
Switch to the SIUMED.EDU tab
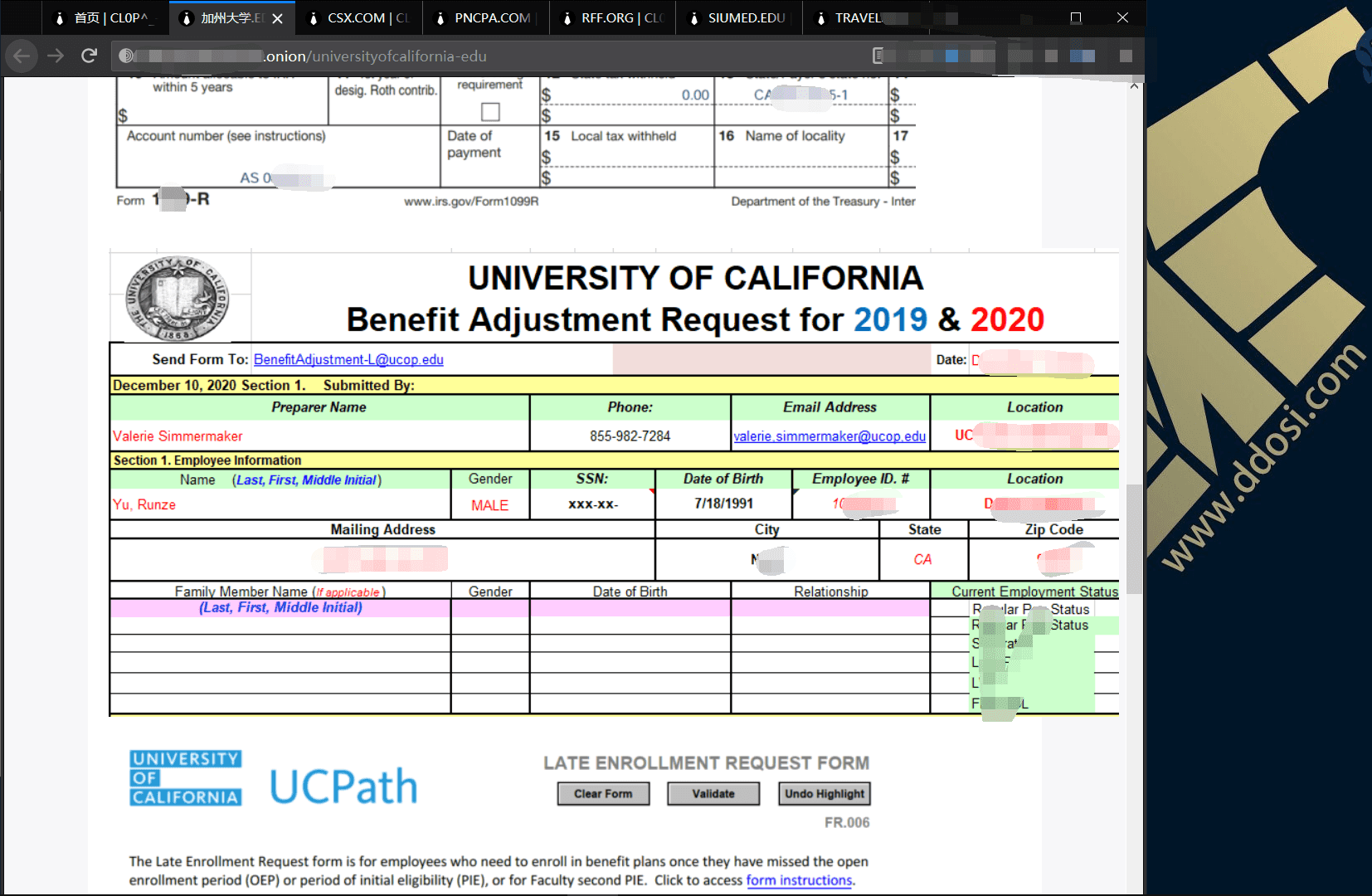[x=739, y=18]
